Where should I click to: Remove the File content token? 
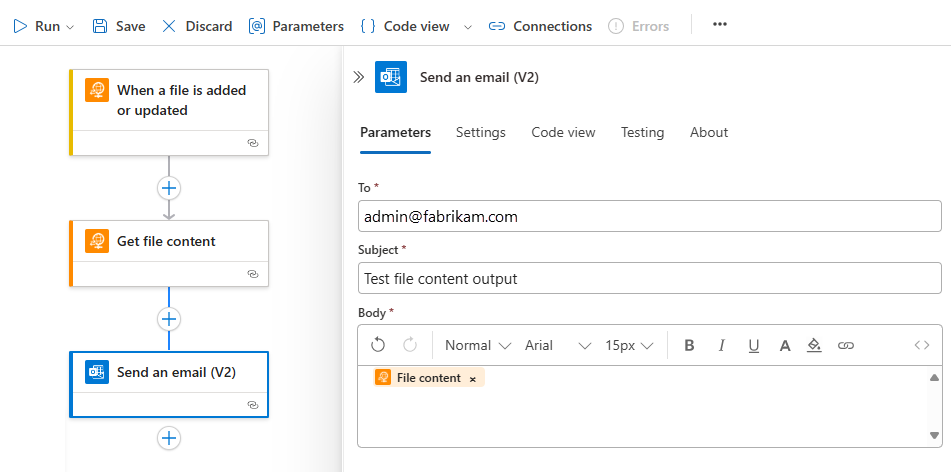point(473,379)
